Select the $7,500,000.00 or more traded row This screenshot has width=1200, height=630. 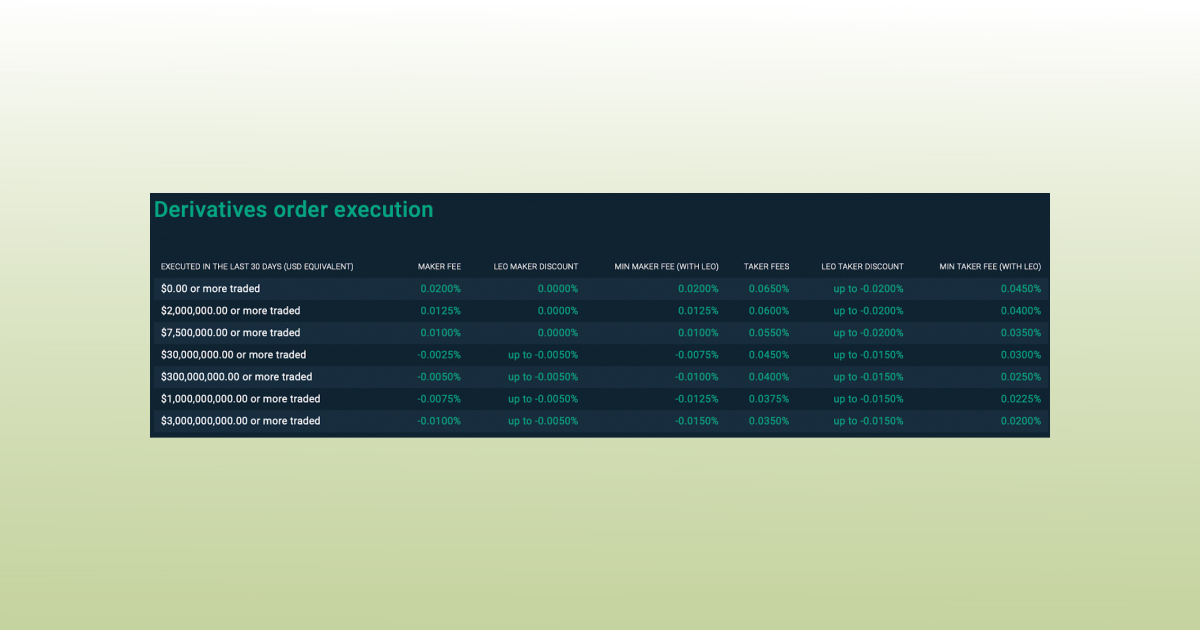tap(232, 332)
